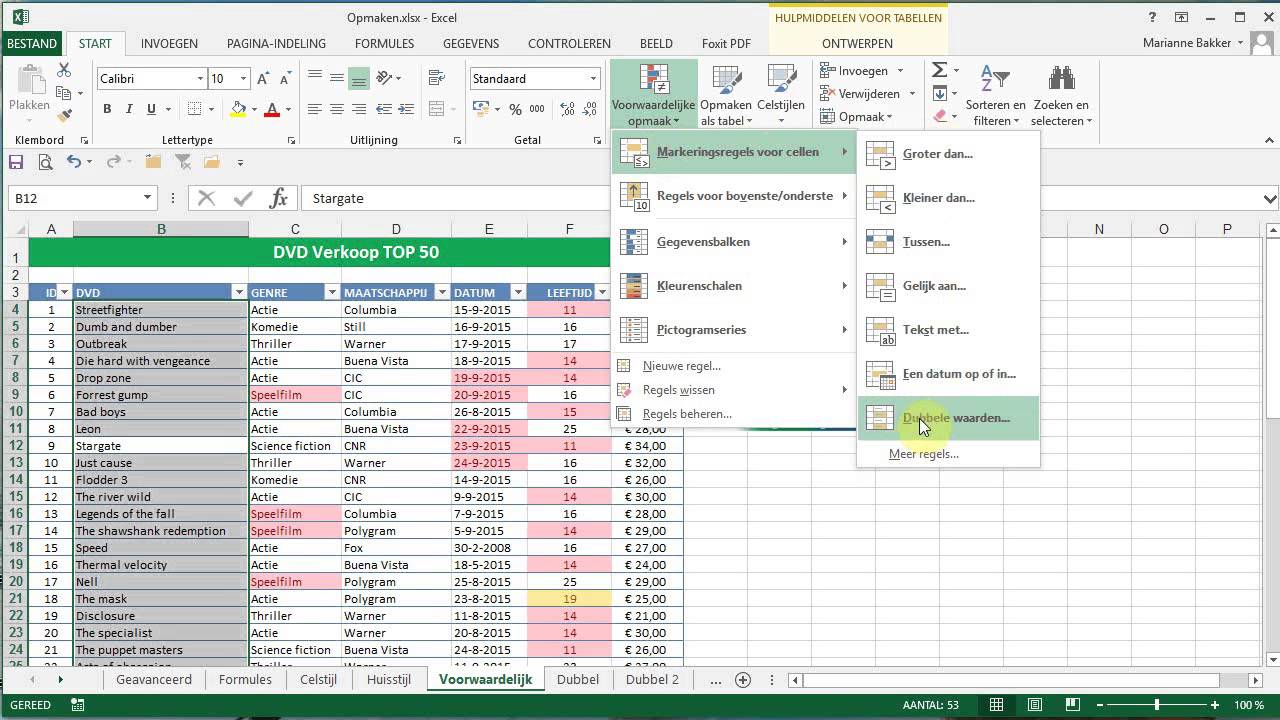
Task: Click the user name Marianne Bakker
Action: click(x=1187, y=44)
